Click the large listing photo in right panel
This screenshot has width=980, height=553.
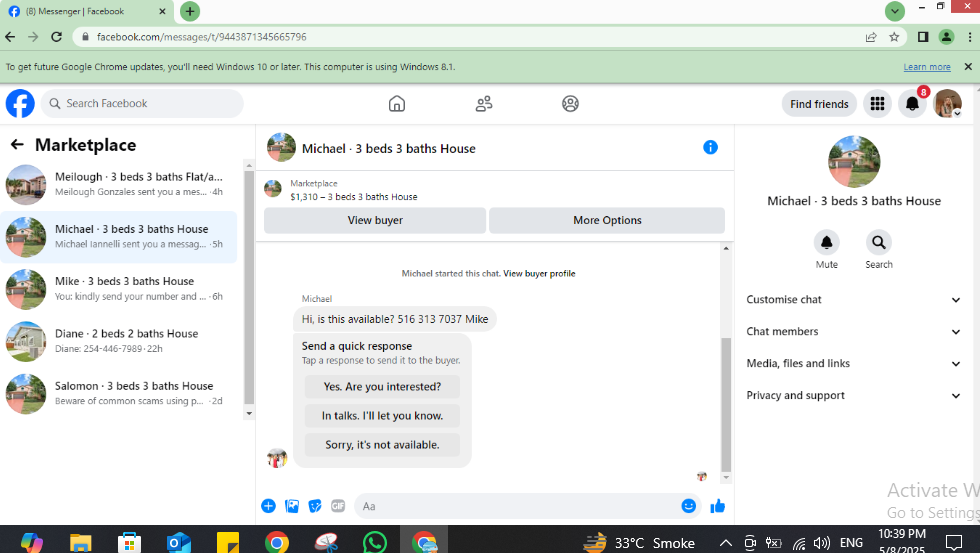coord(854,161)
